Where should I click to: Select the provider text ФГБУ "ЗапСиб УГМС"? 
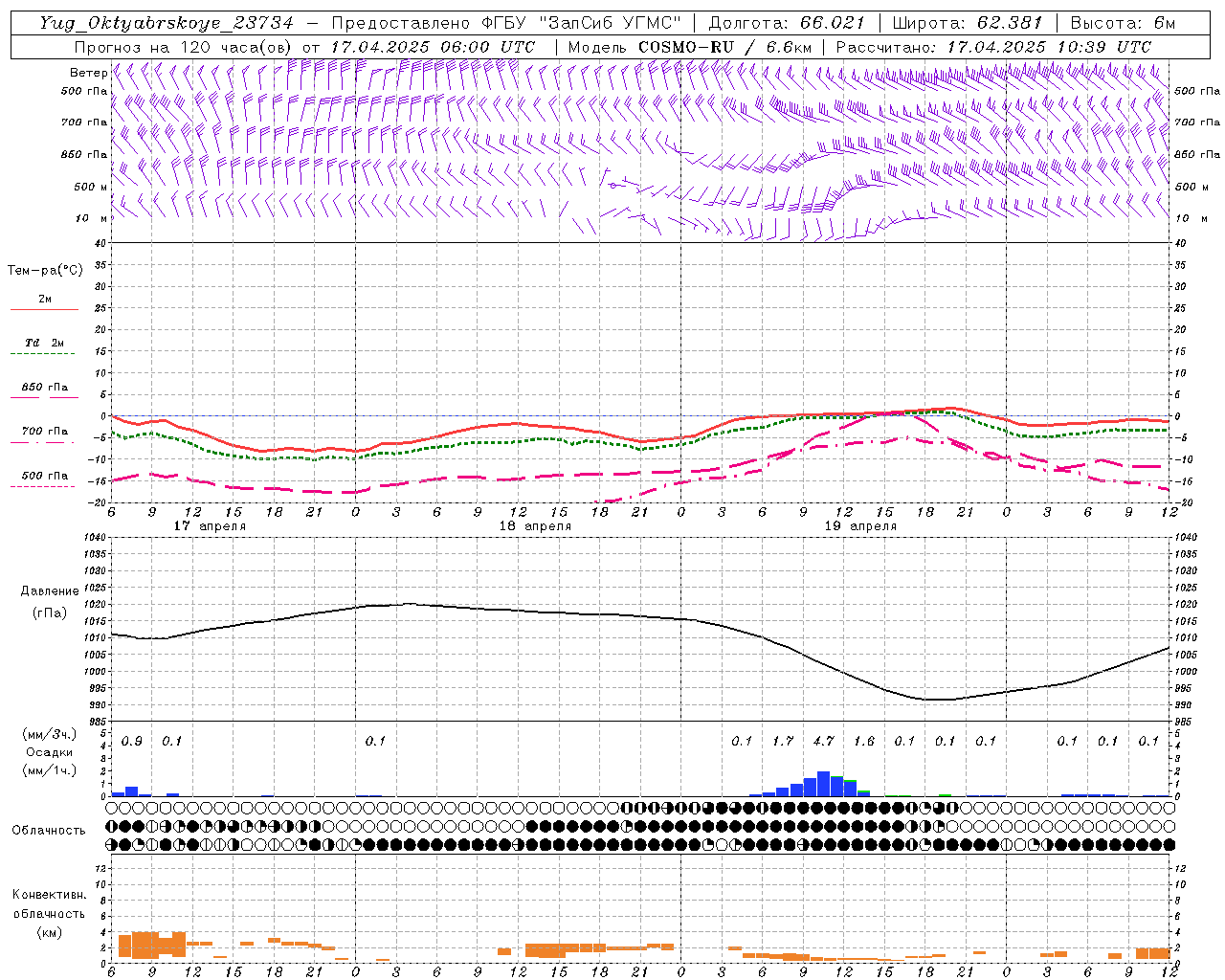(x=583, y=23)
